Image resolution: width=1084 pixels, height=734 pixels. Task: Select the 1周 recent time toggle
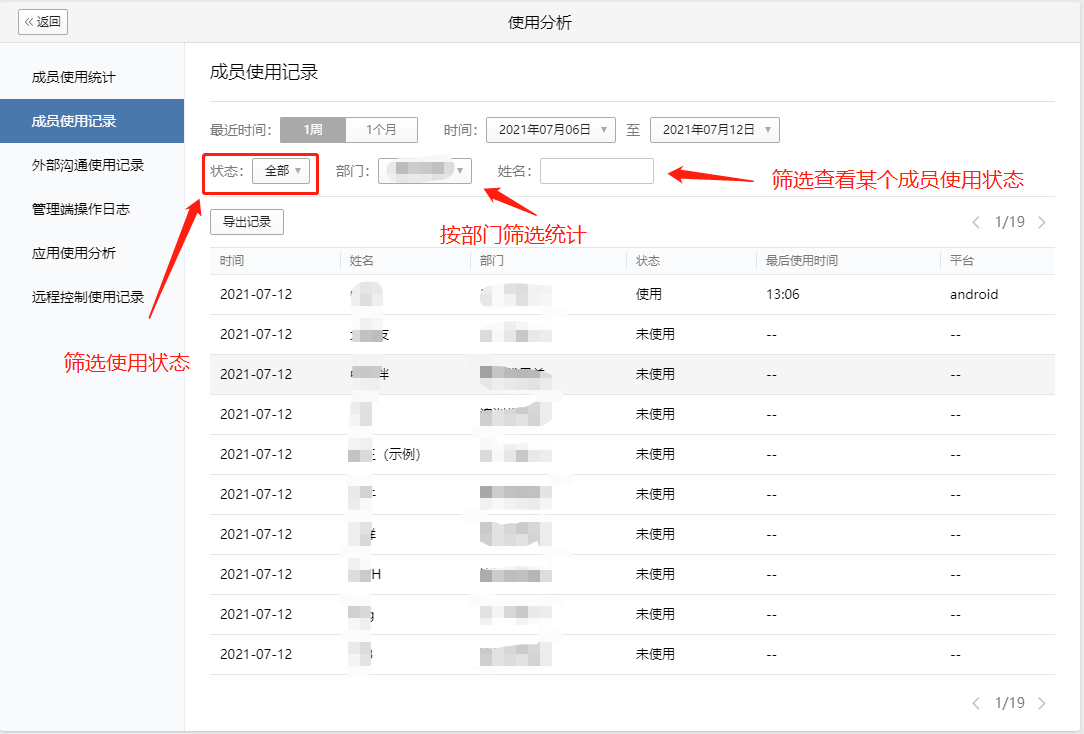[x=312, y=130]
